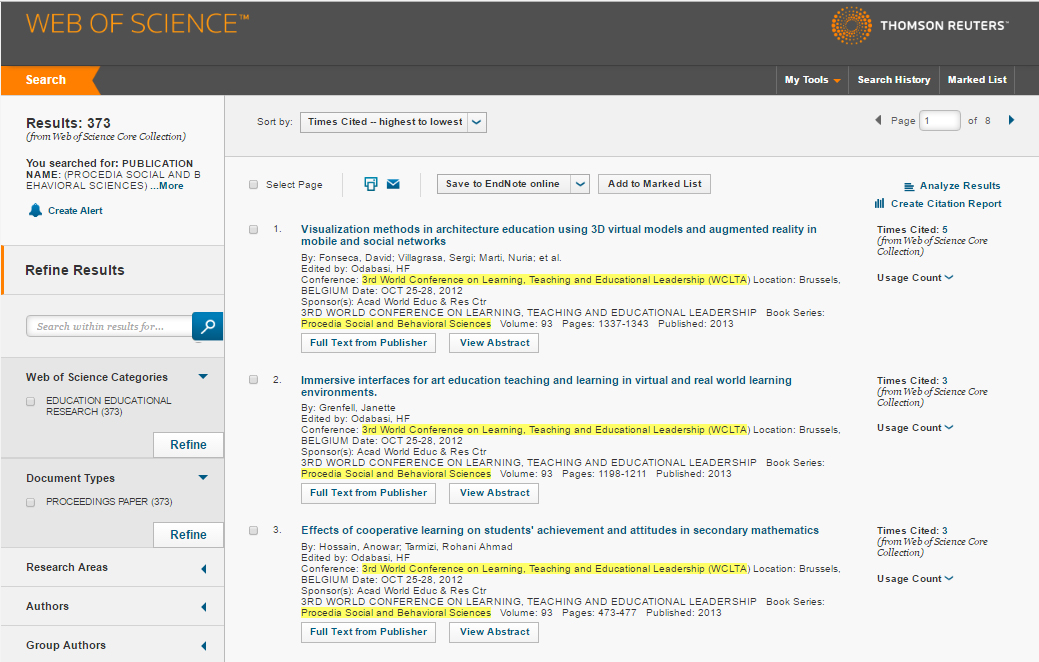The width and height of the screenshot is (1039, 662).
Task: Go to next page arrow
Action: tap(1011, 120)
